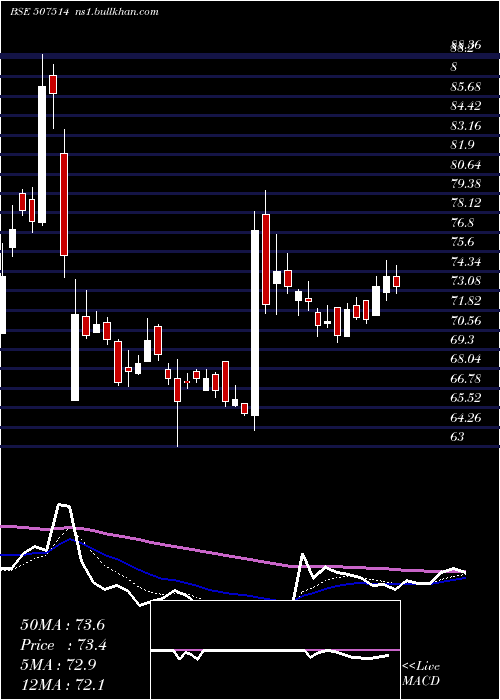Viewport: 500px width, 700px height.
Task: Click the 66.78 price axis label
Action: (465, 379)
